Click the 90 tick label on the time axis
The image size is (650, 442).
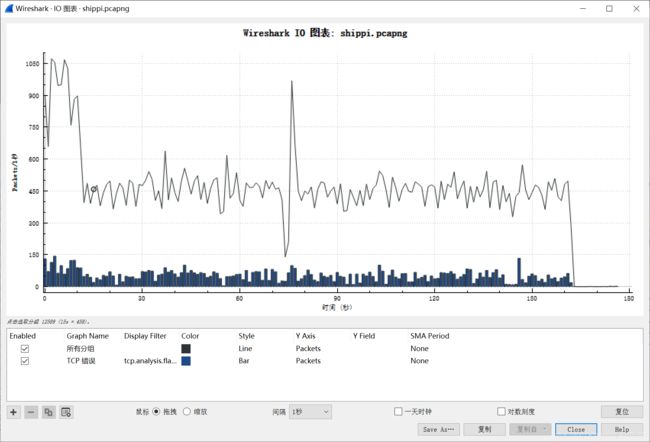tap(337, 298)
